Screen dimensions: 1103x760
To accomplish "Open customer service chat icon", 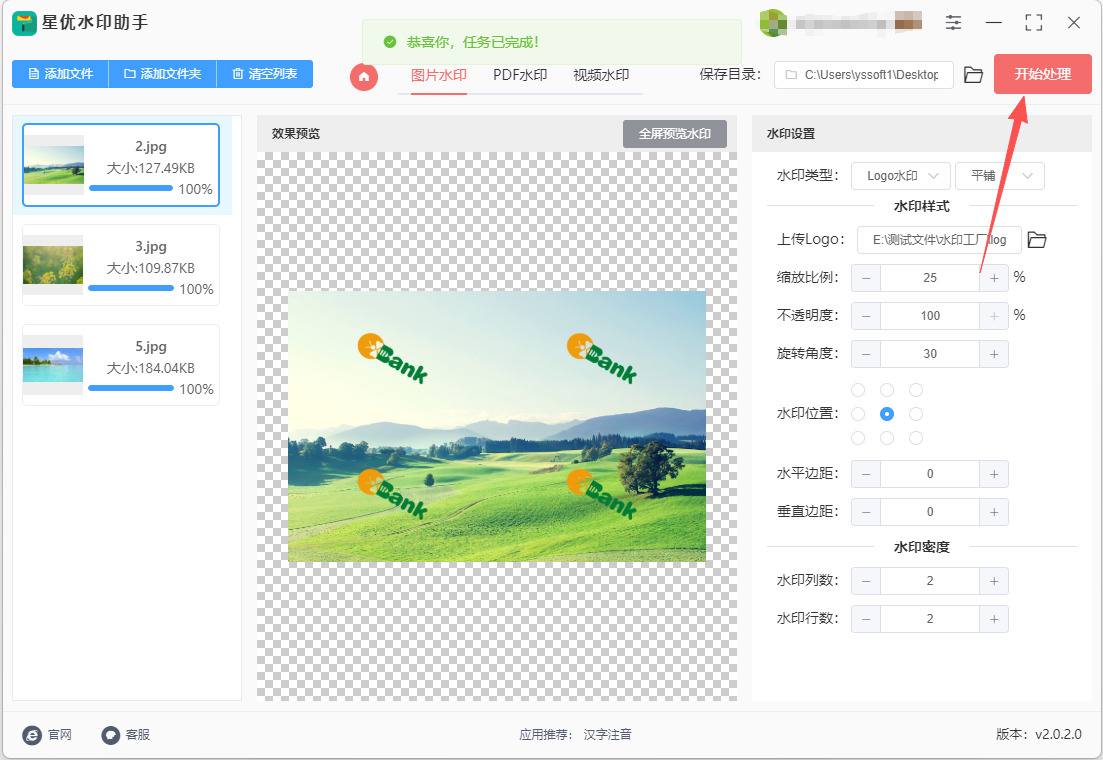I will (x=110, y=735).
